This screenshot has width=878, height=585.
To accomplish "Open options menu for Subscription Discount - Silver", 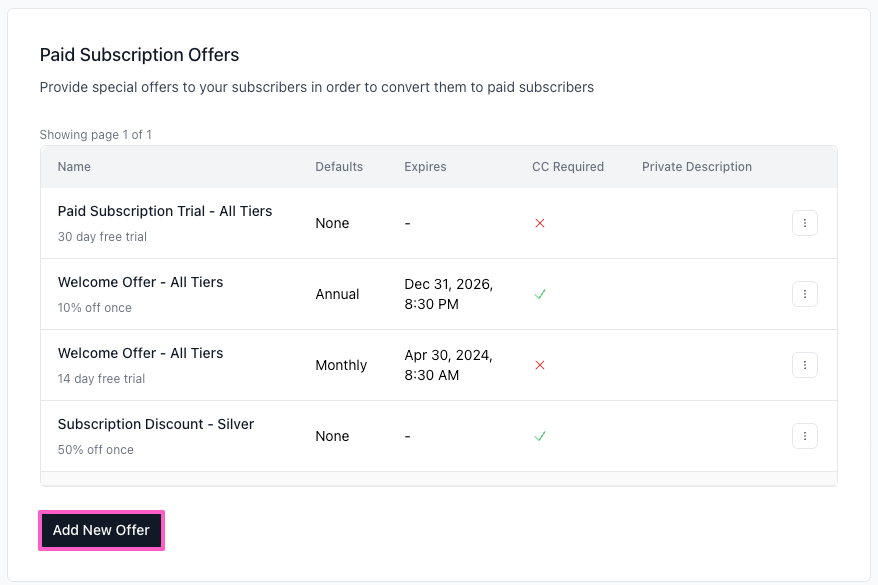I will 804,436.
